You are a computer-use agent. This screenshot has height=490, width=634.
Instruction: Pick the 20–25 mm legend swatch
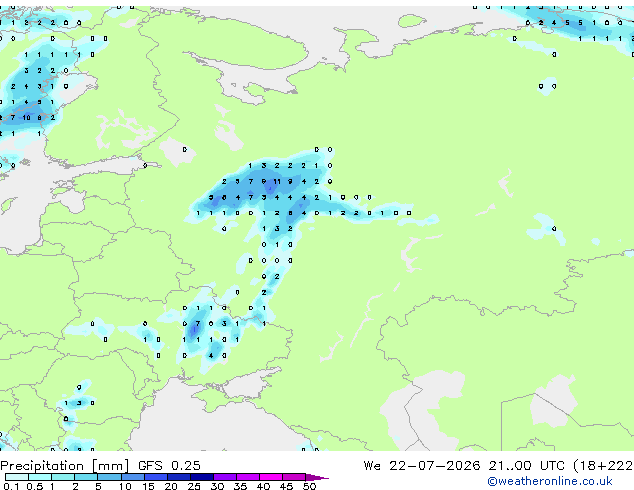[x=178, y=477]
